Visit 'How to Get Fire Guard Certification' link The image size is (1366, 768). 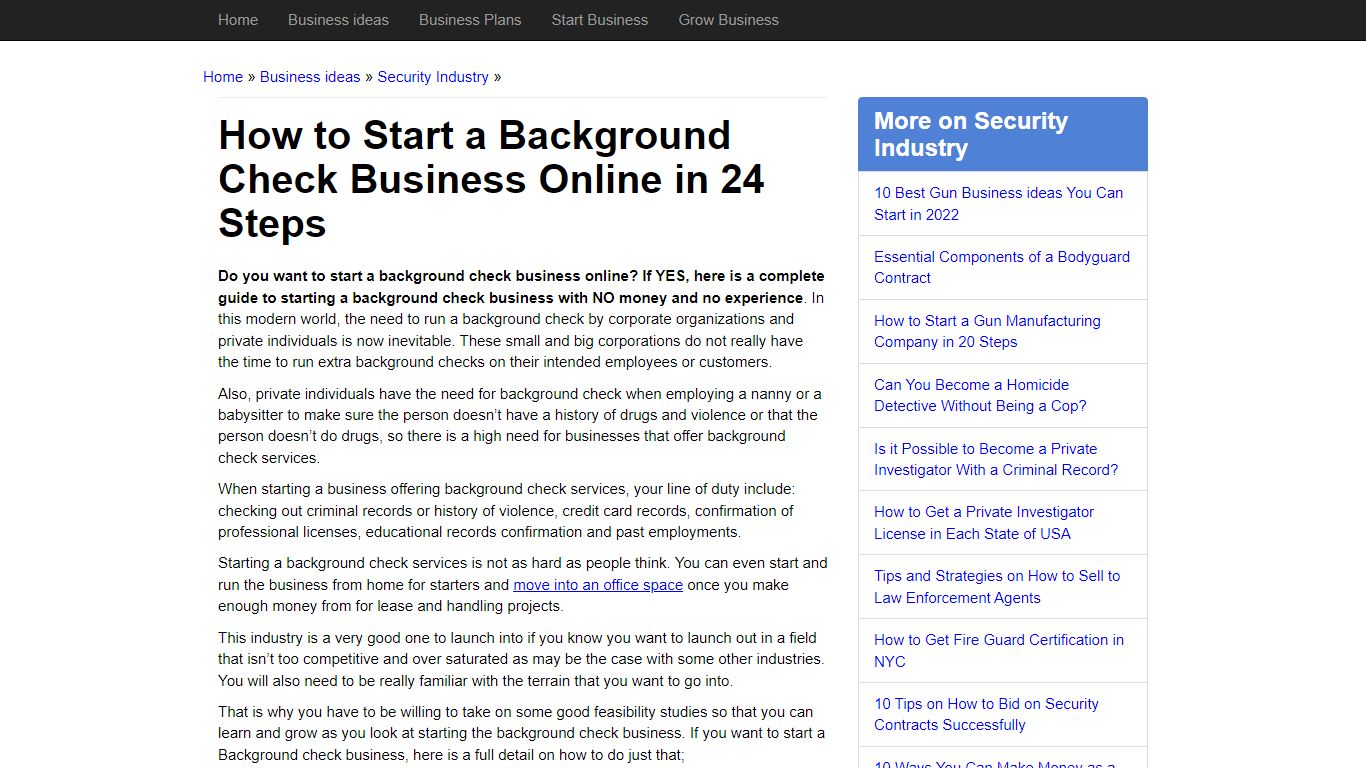tap(999, 651)
